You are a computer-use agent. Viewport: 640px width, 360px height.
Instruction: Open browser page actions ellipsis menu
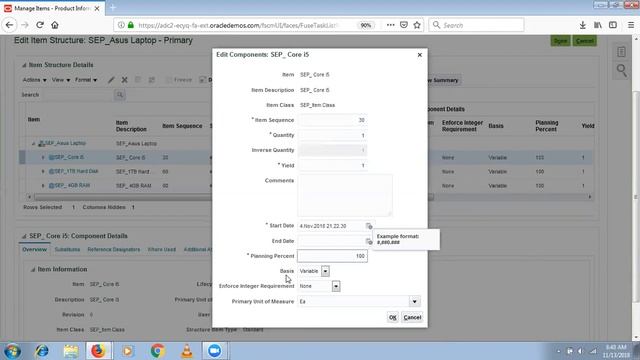(391, 25)
